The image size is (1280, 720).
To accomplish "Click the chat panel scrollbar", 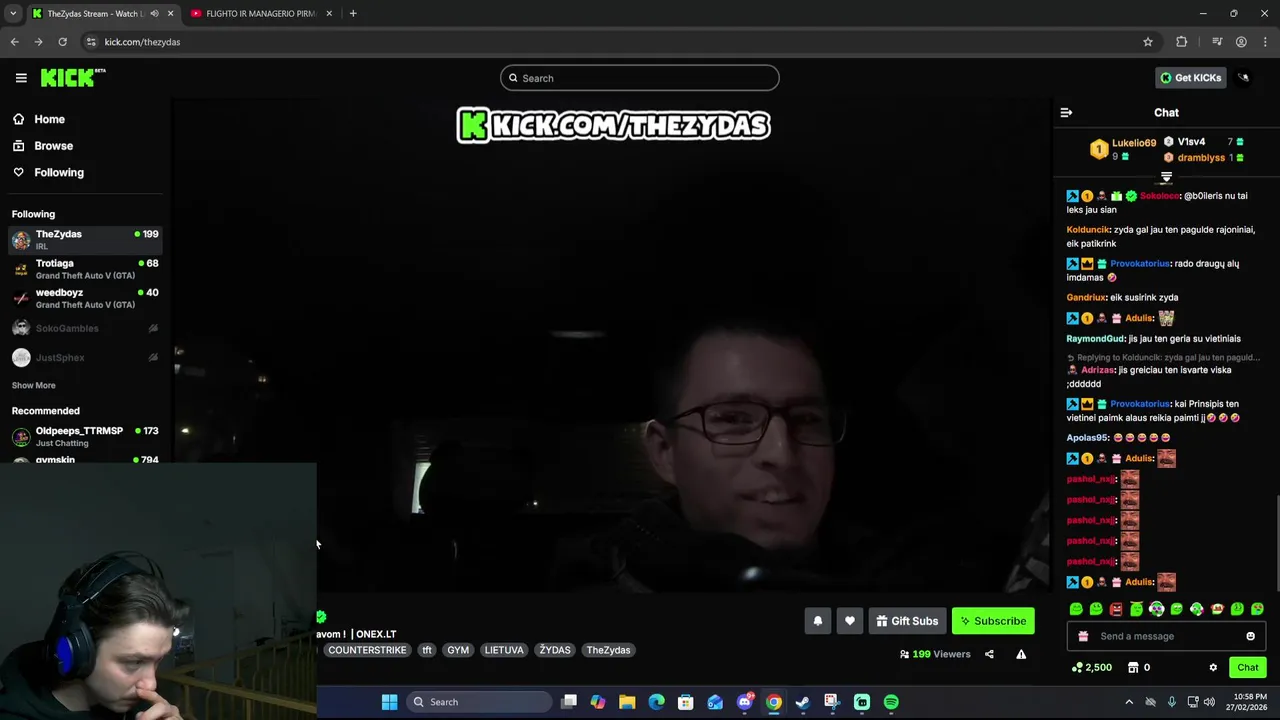I will coord(1277,543).
